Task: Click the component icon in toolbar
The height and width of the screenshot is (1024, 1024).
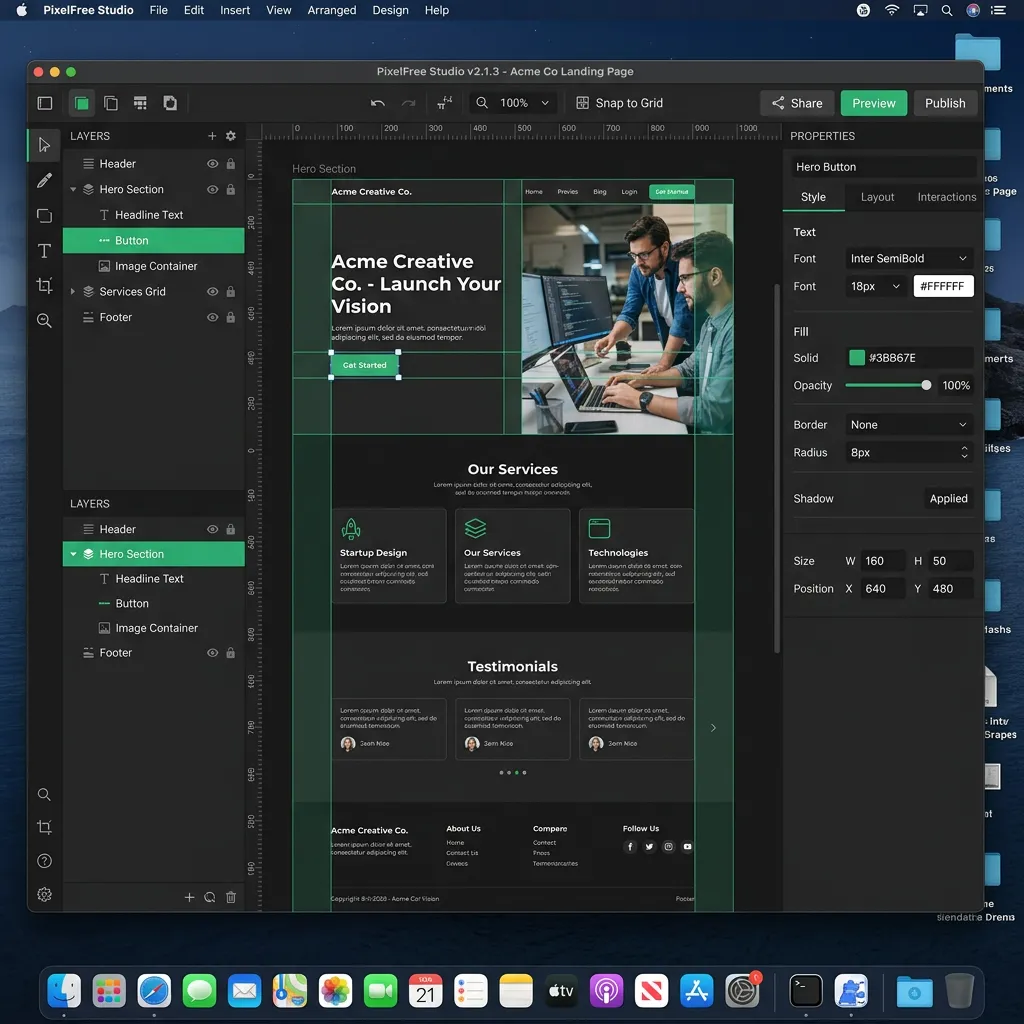Action: click(x=170, y=103)
